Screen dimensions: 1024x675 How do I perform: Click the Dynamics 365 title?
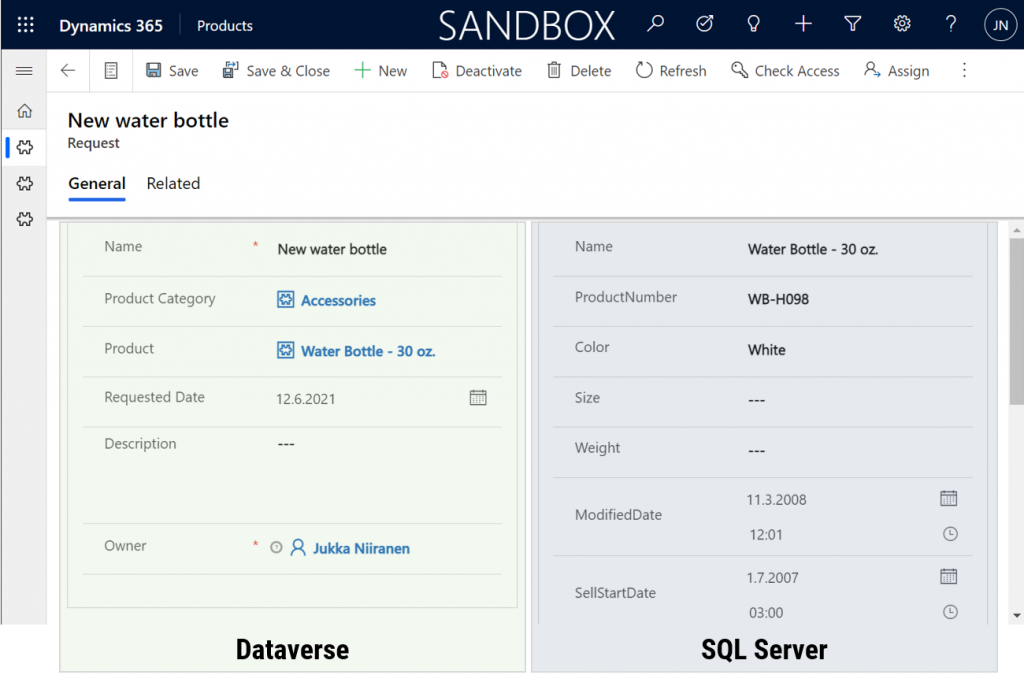[111, 25]
